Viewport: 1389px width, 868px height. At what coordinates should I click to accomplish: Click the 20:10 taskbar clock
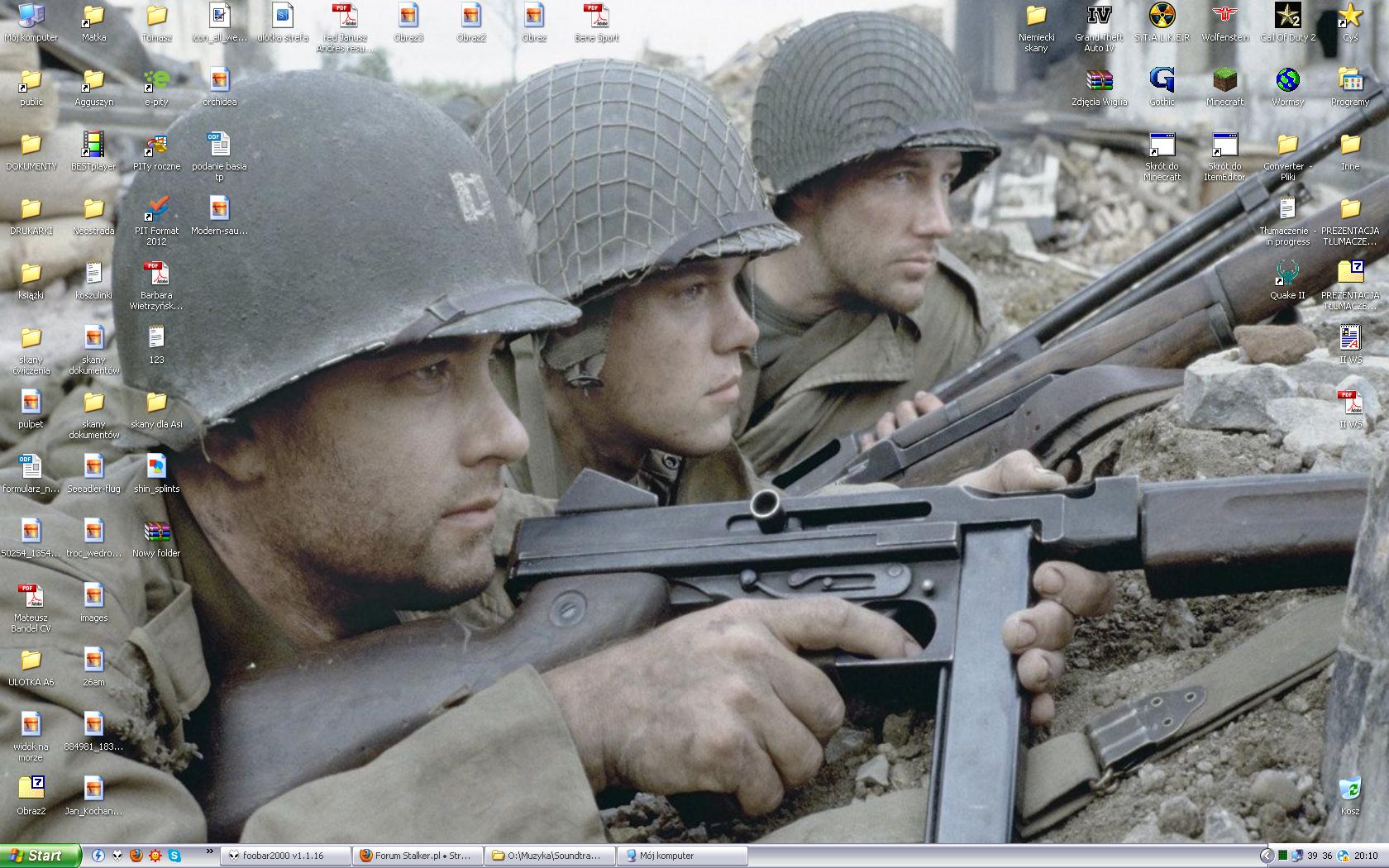pyautogui.click(x=1366, y=856)
